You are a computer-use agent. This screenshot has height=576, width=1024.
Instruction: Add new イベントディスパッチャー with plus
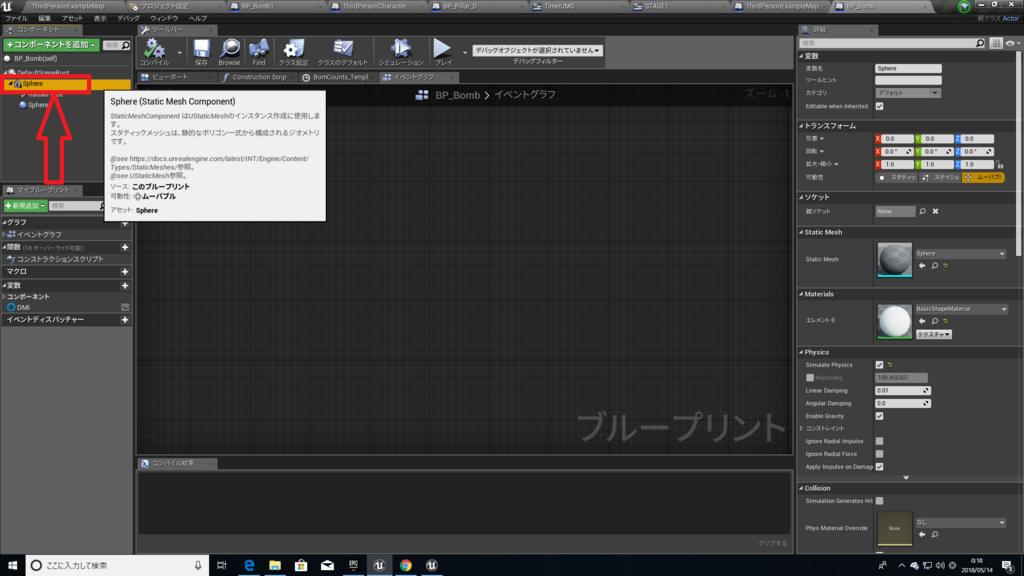pos(125,320)
